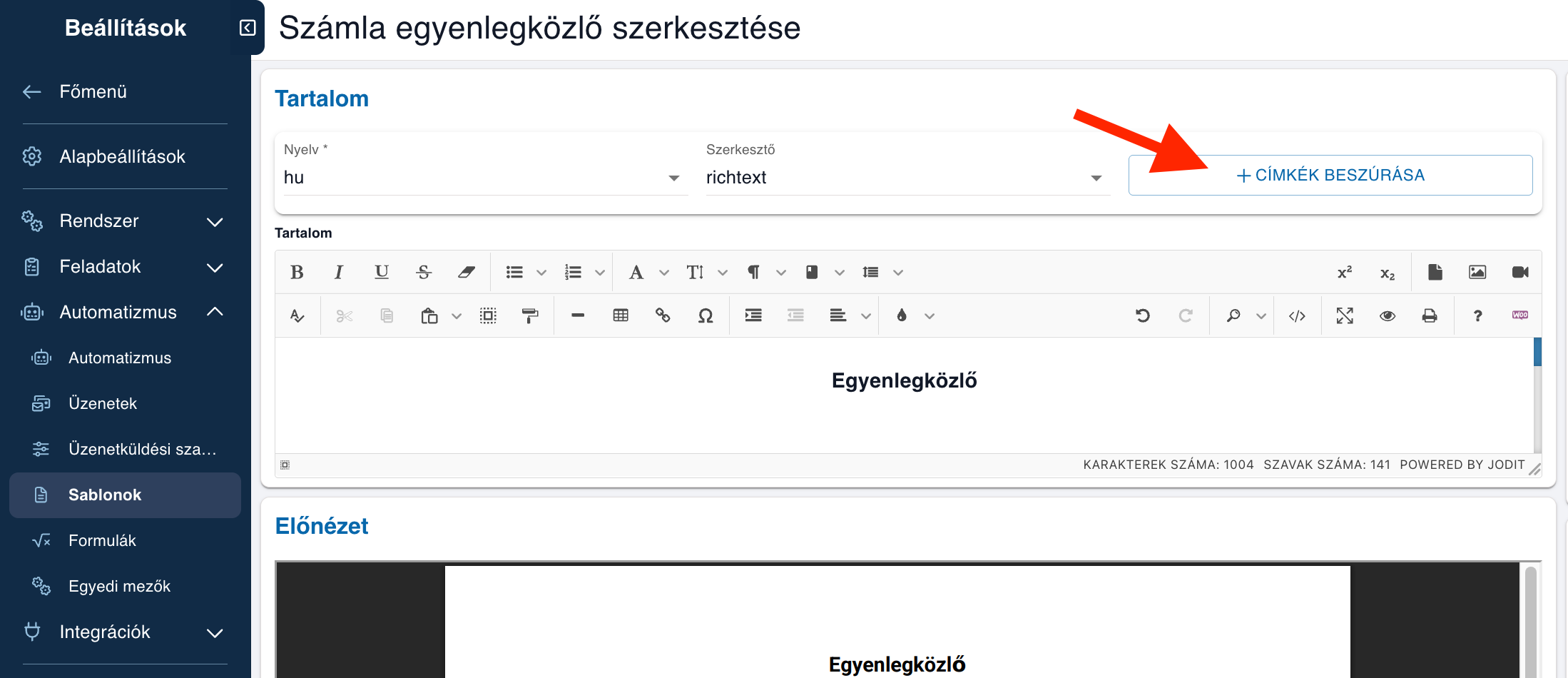Screen dimensions: 1568x678
Task: Click the copy format paint roller
Action: (530, 315)
